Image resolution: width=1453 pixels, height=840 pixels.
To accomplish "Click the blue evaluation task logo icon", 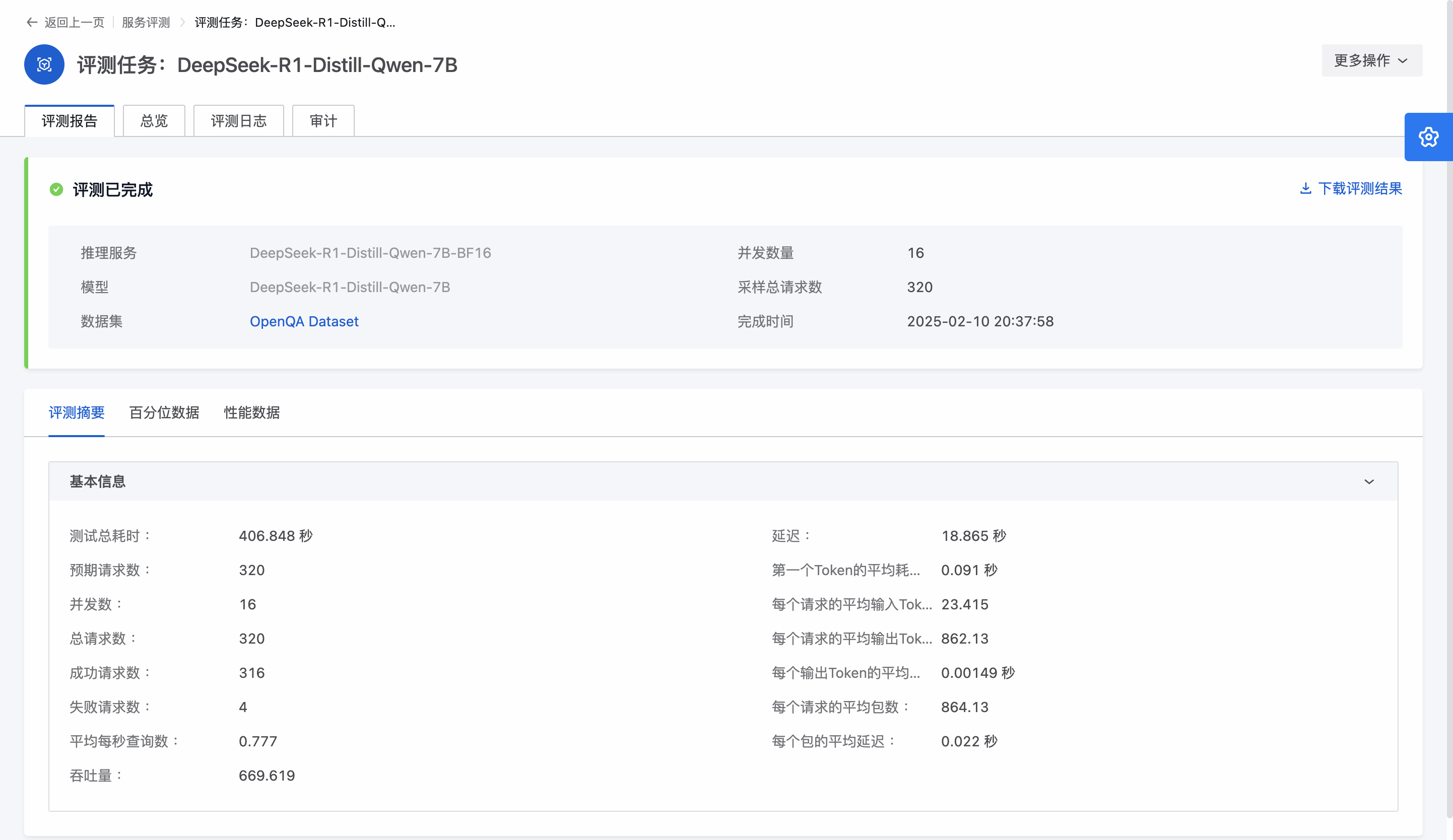I will (44, 64).
